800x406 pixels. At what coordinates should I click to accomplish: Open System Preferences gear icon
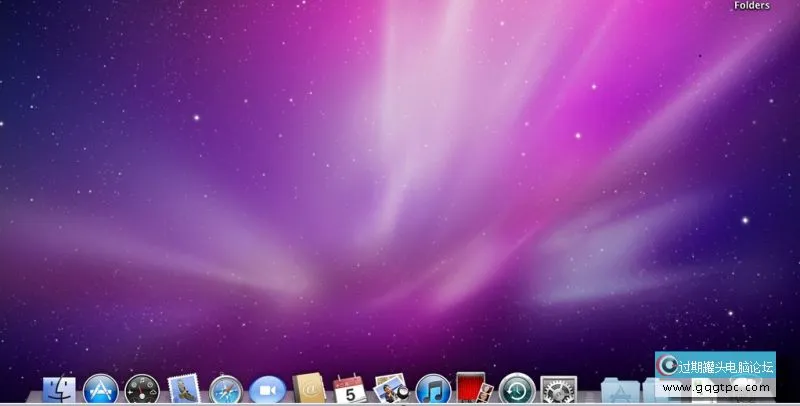tap(558, 390)
